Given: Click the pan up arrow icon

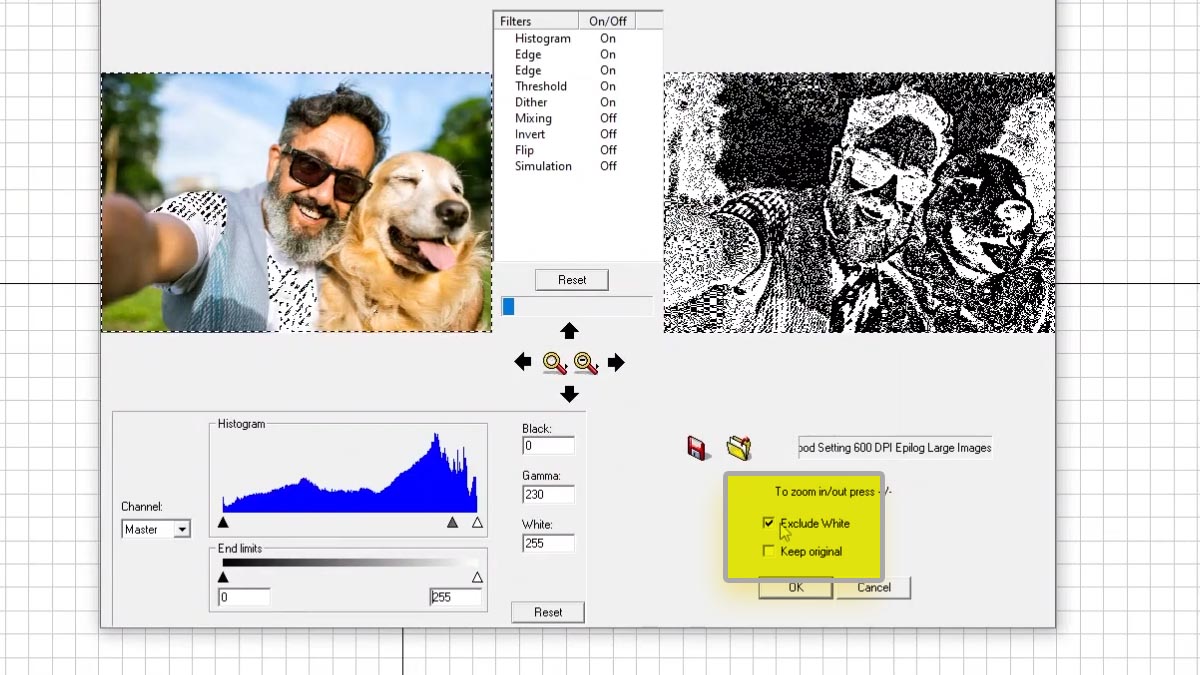Looking at the screenshot, I should click(569, 331).
